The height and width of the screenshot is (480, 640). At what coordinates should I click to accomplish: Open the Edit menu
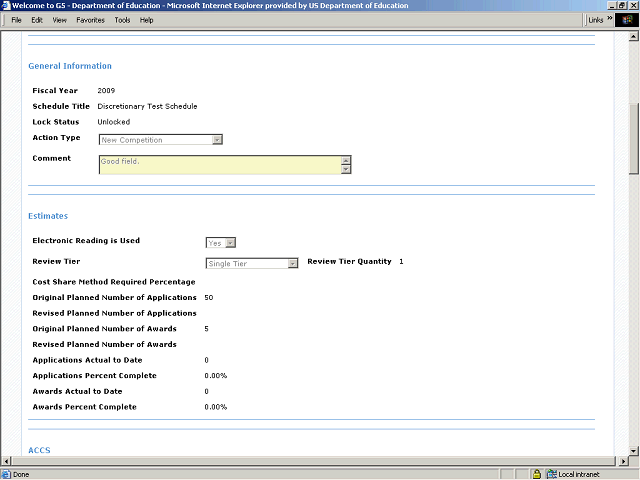[x=37, y=20]
